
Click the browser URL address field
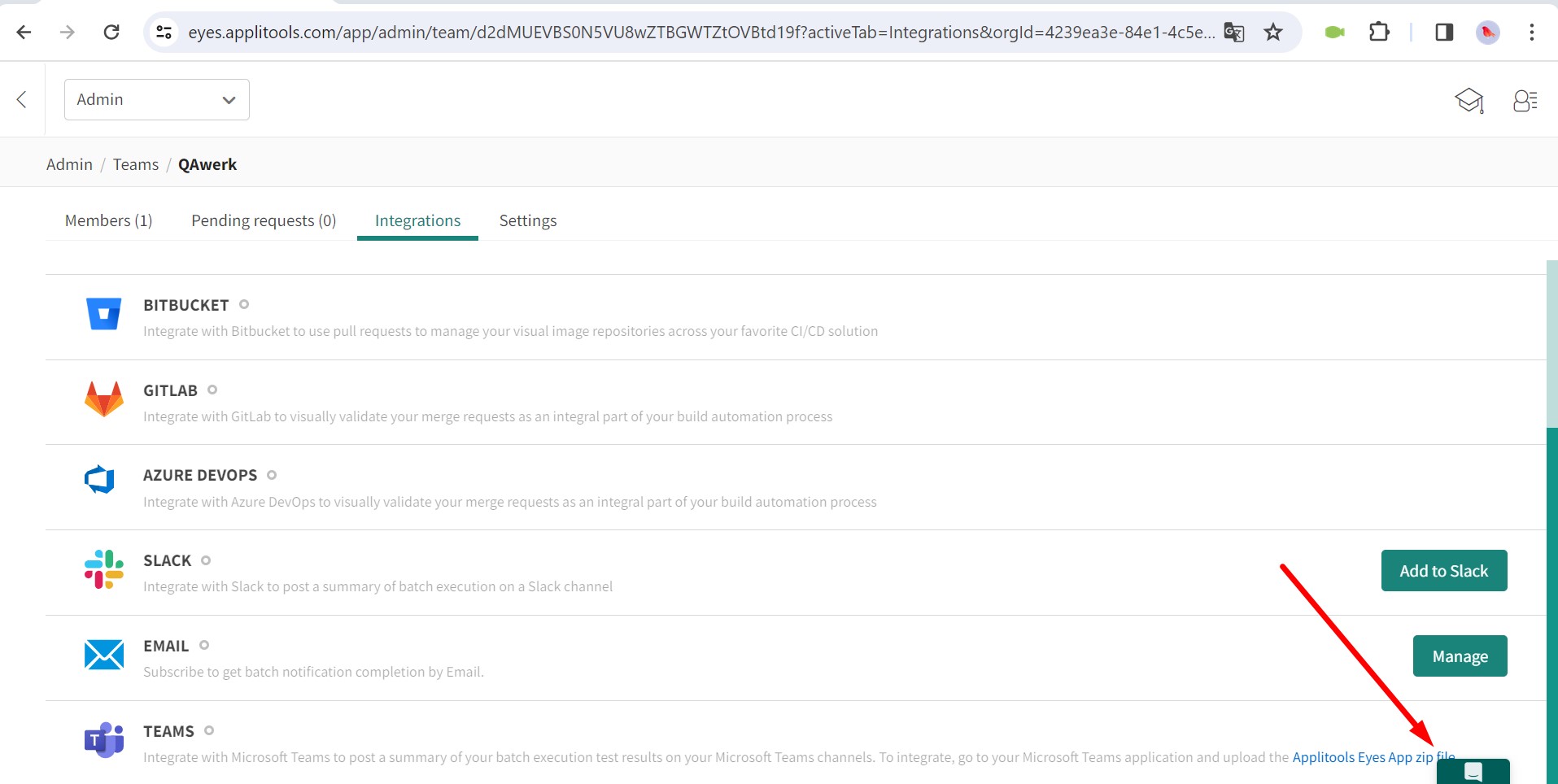[700, 32]
